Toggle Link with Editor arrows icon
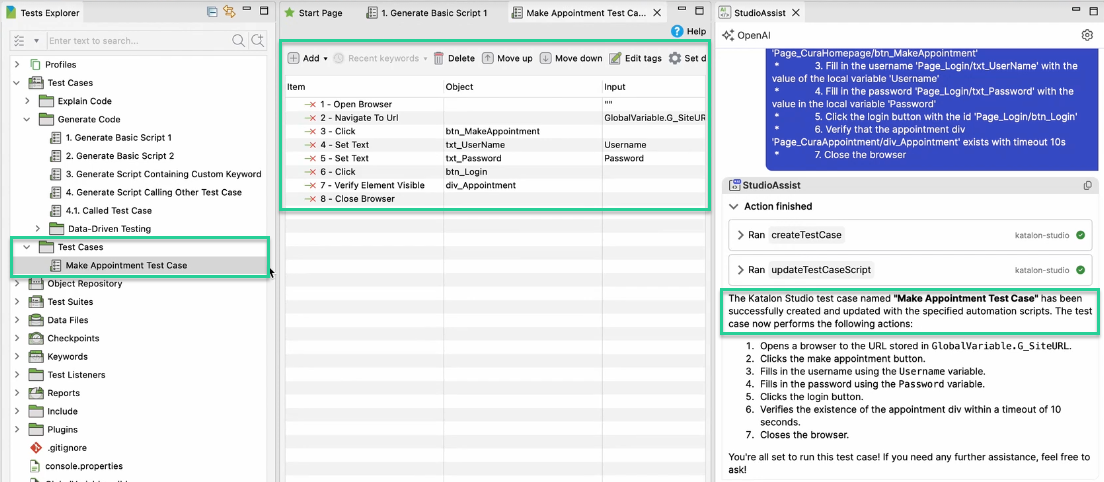 (229, 11)
